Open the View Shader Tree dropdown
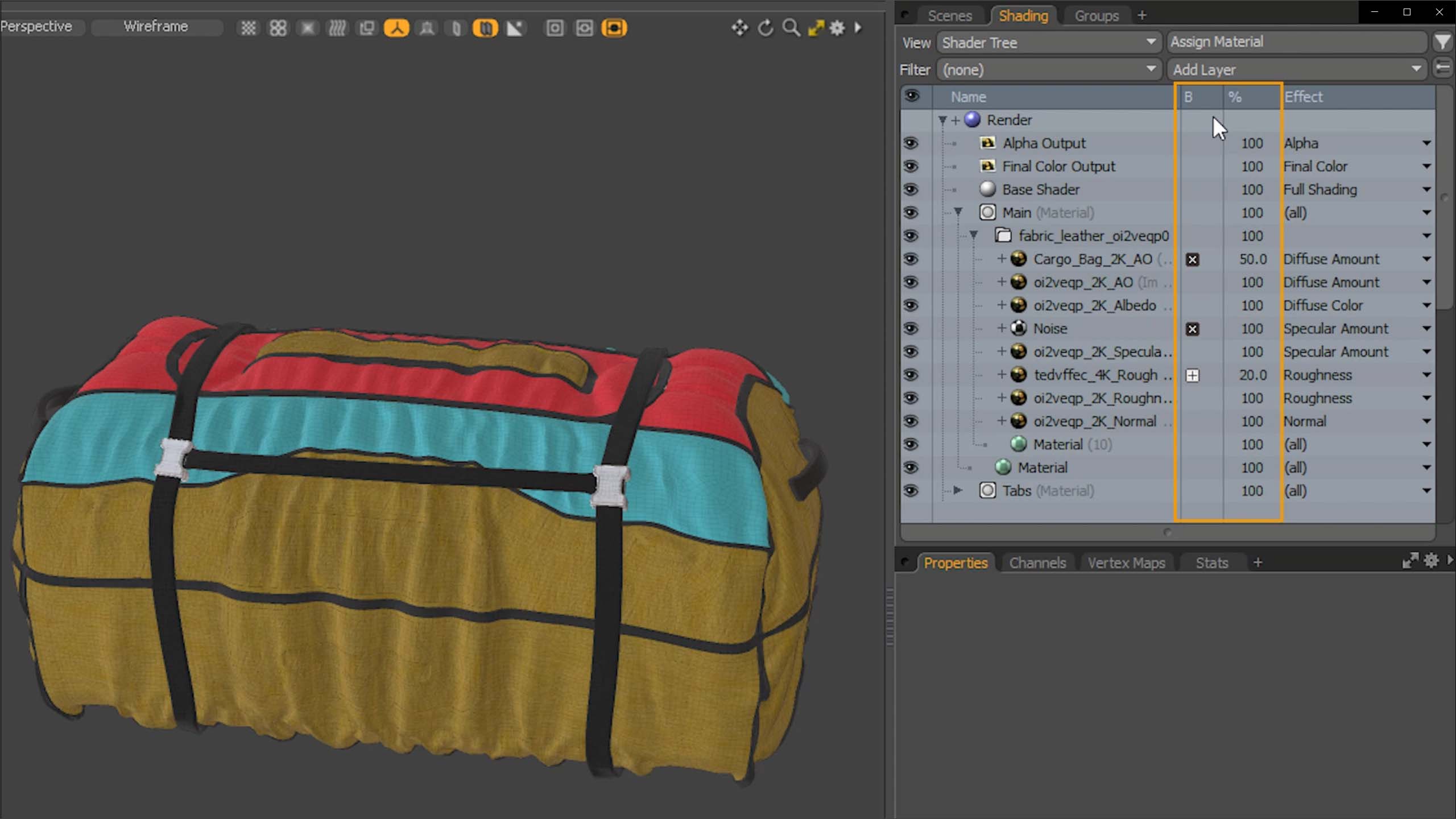This screenshot has height=819, width=1456. coord(1048,42)
